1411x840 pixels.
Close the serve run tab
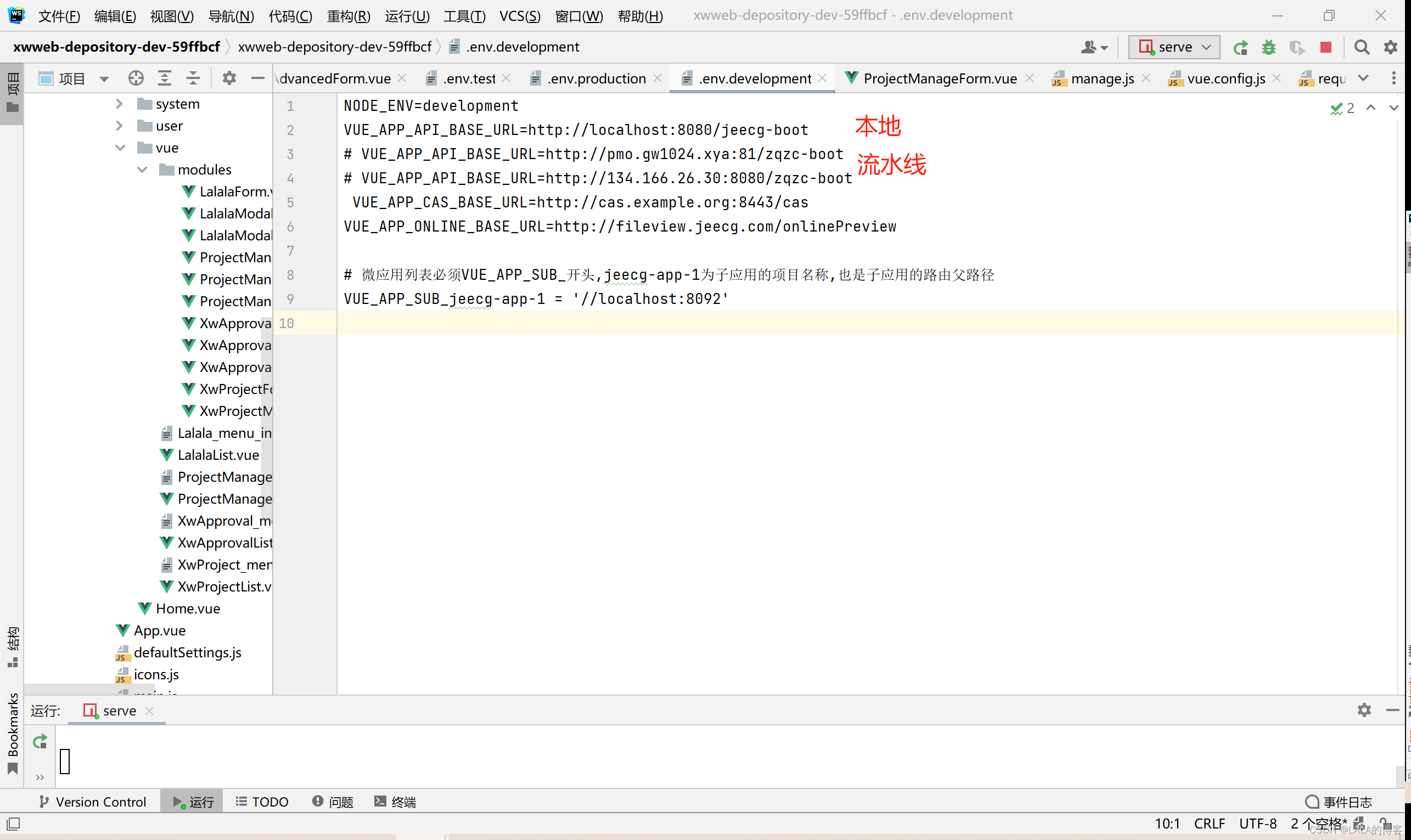149,711
